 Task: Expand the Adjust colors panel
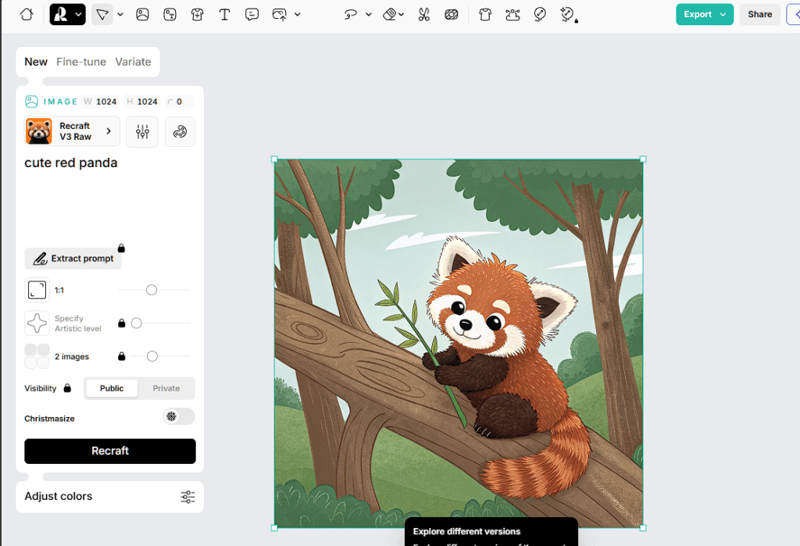click(110, 497)
